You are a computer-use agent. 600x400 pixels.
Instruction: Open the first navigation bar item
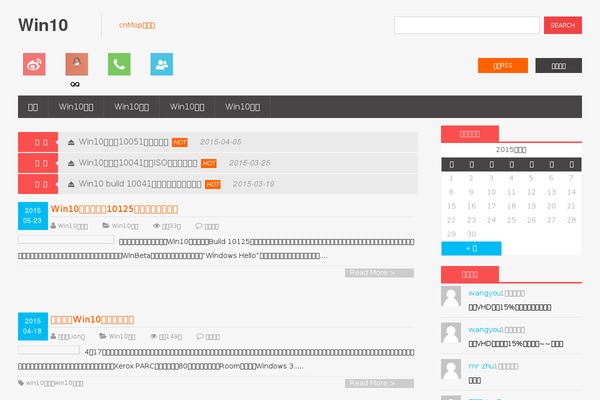[x=33, y=107]
